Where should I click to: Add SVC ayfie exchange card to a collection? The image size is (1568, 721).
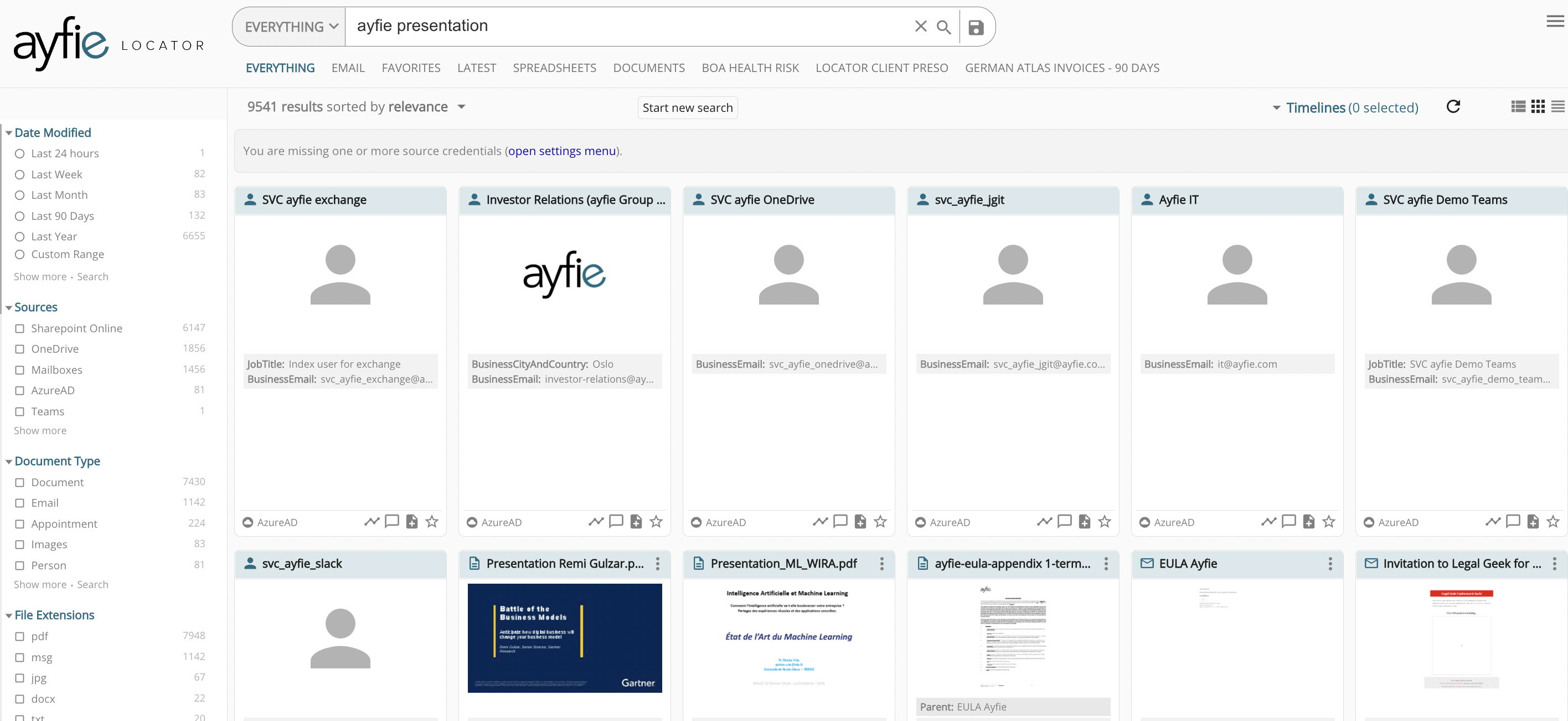tap(411, 521)
